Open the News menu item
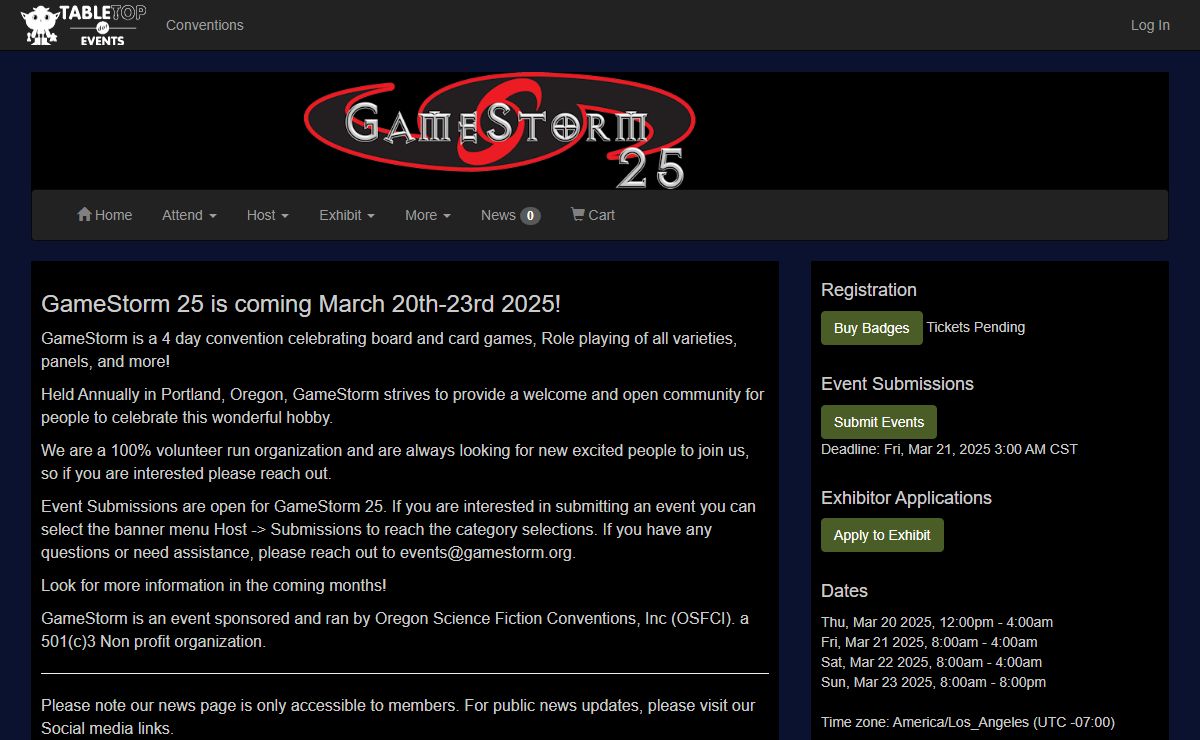Image resolution: width=1200 pixels, height=740 pixels. click(510, 215)
